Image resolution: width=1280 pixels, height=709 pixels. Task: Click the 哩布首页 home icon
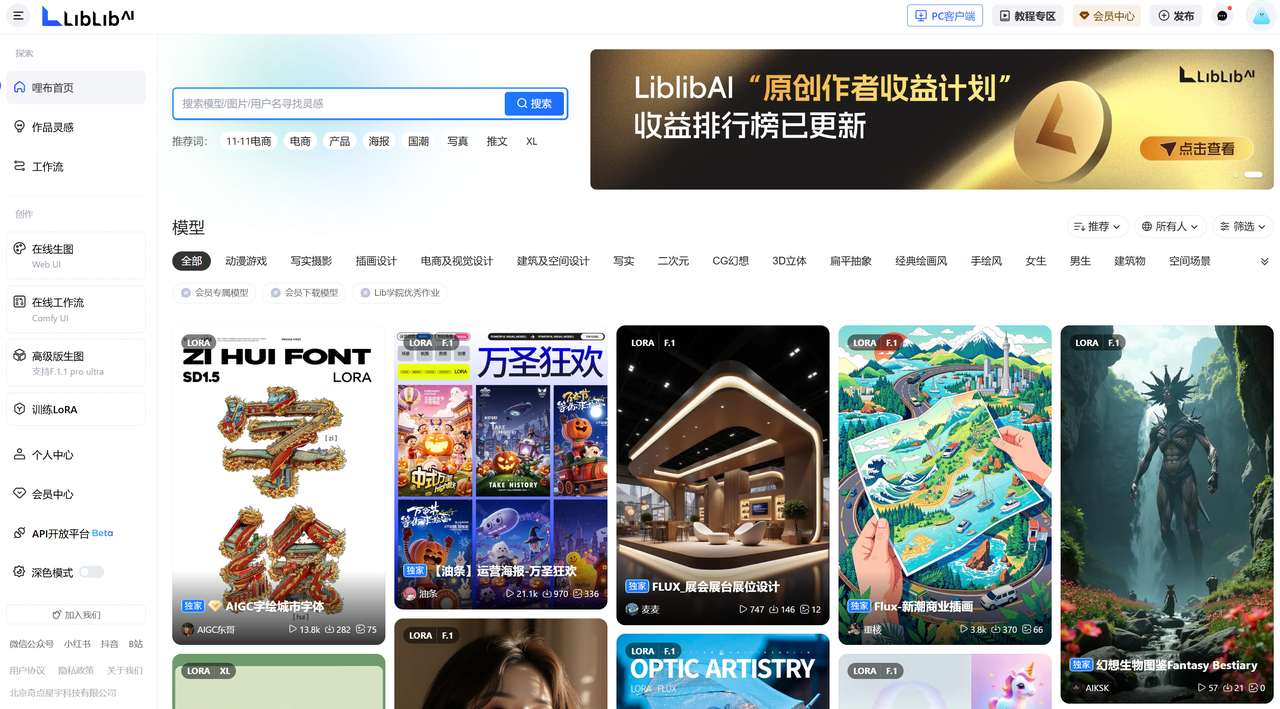coord(20,88)
